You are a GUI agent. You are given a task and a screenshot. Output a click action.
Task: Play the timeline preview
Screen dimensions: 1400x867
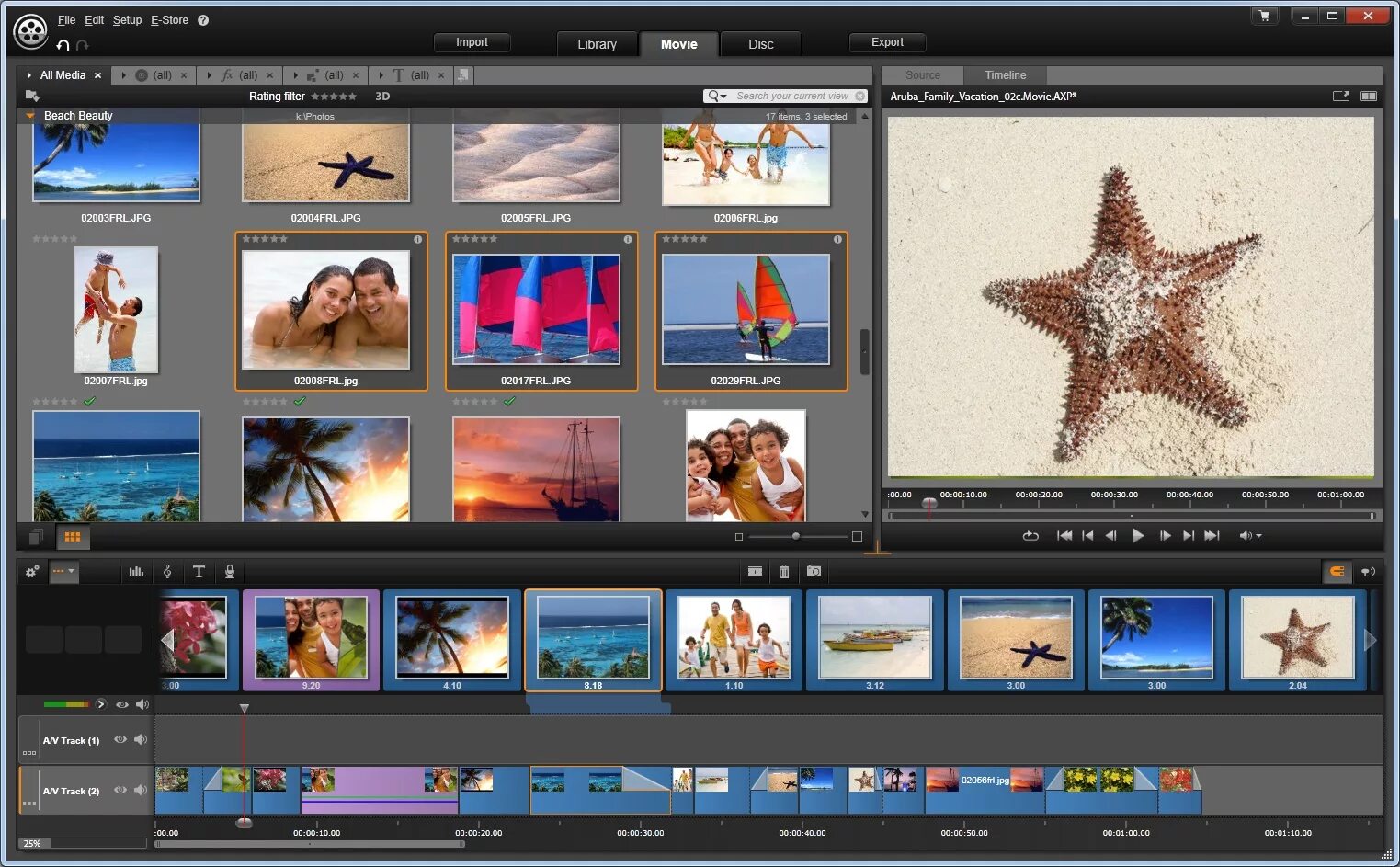tap(1138, 536)
